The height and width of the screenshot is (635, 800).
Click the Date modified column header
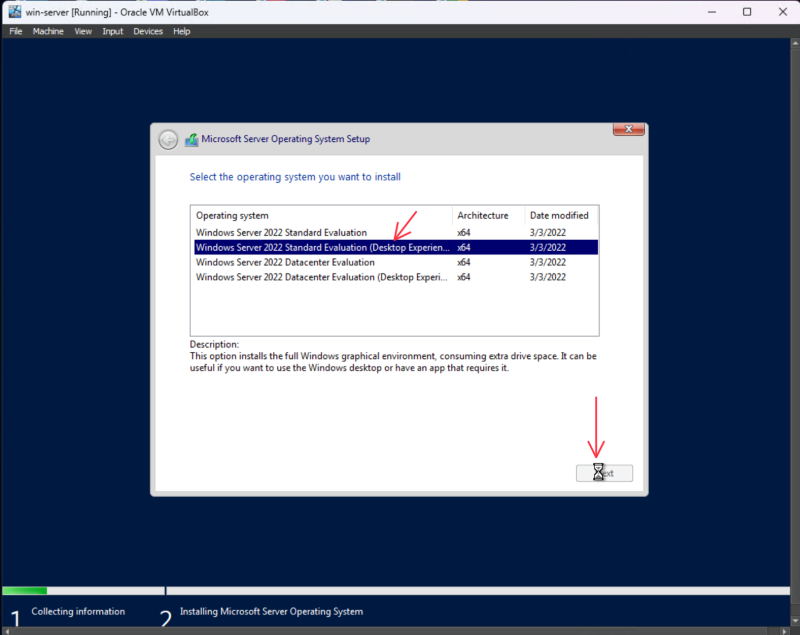pos(559,215)
